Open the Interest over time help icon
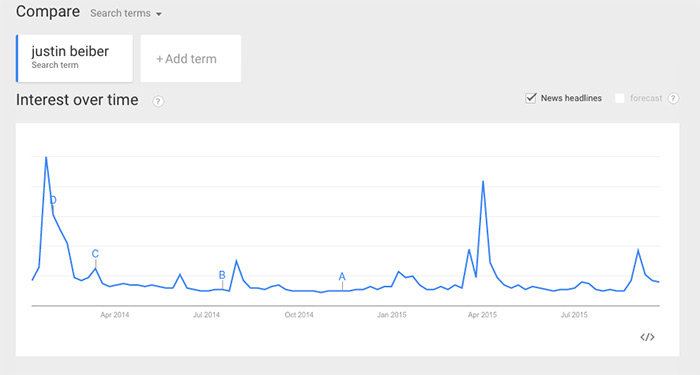Viewport: 700px width, 375px height. (x=158, y=101)
